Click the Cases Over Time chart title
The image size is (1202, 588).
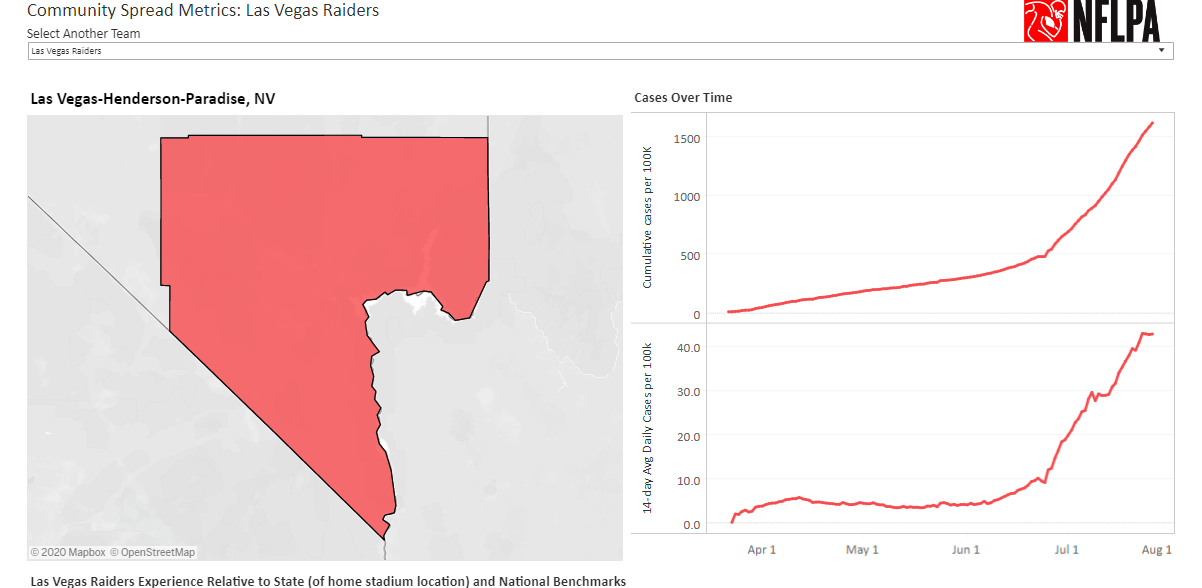683,98
